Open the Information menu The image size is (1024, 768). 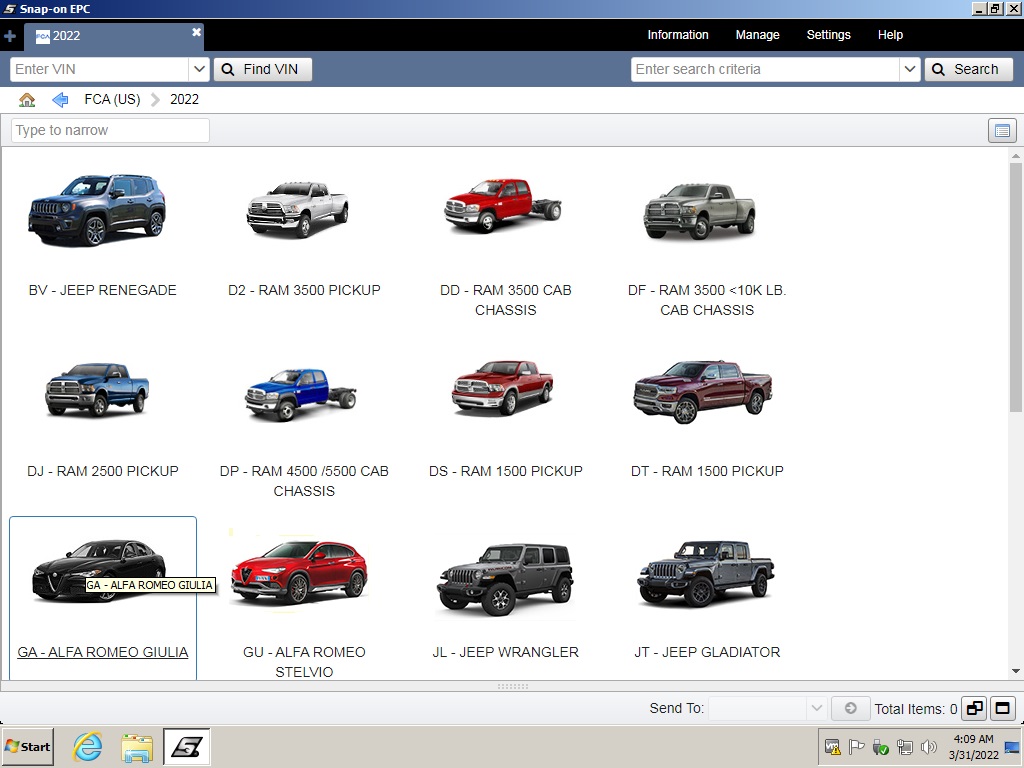(x=678, y=35)
